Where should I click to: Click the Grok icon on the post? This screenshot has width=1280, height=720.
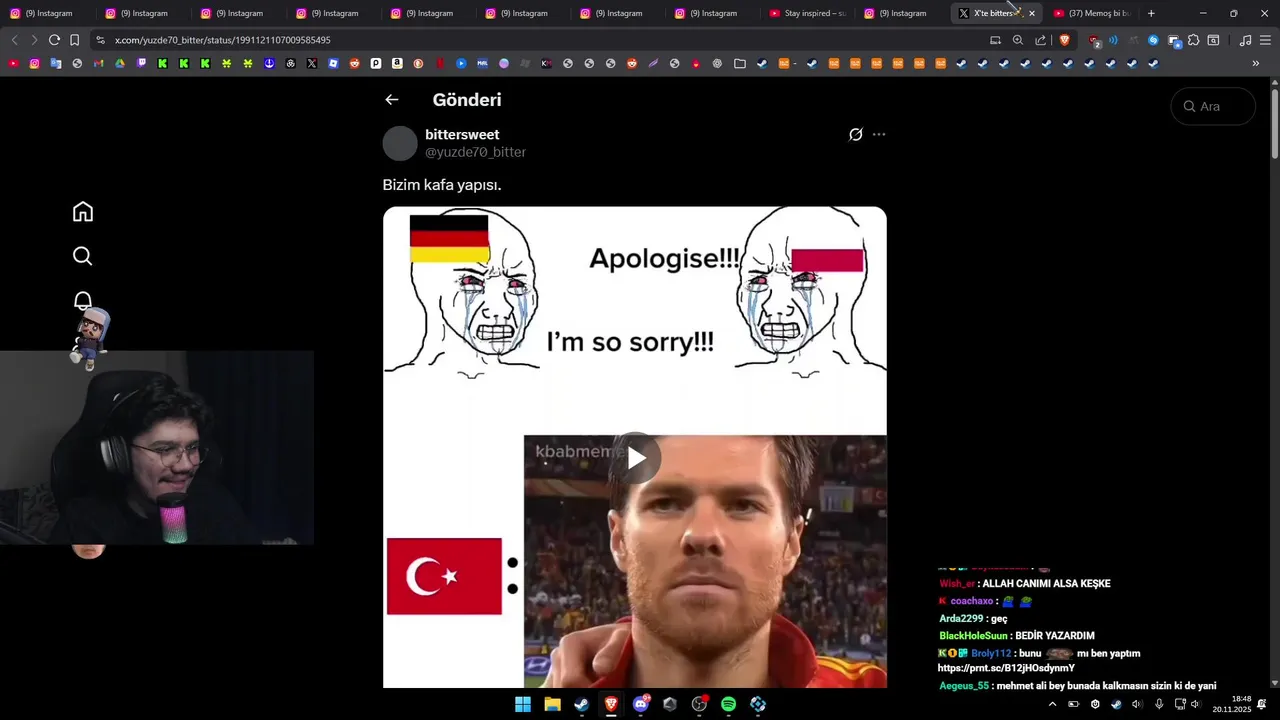coord(856,134)
